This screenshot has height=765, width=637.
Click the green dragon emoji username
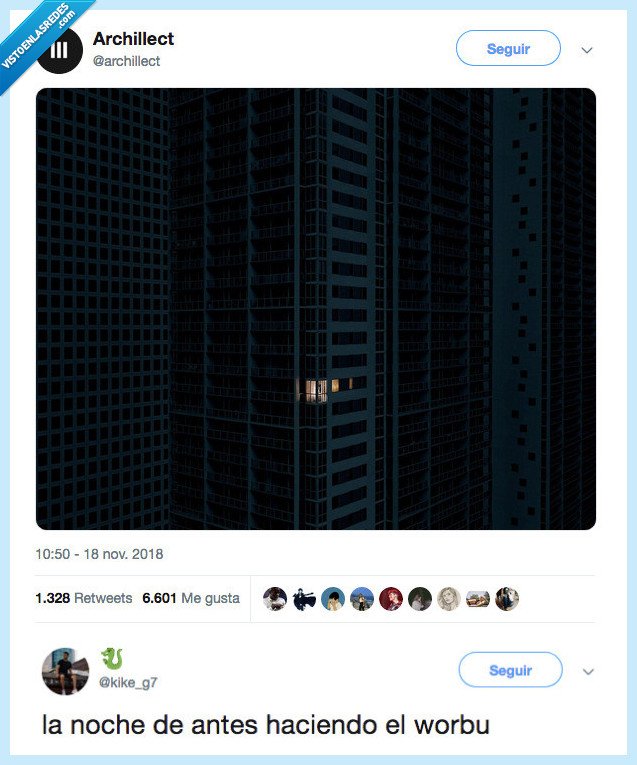112,659
